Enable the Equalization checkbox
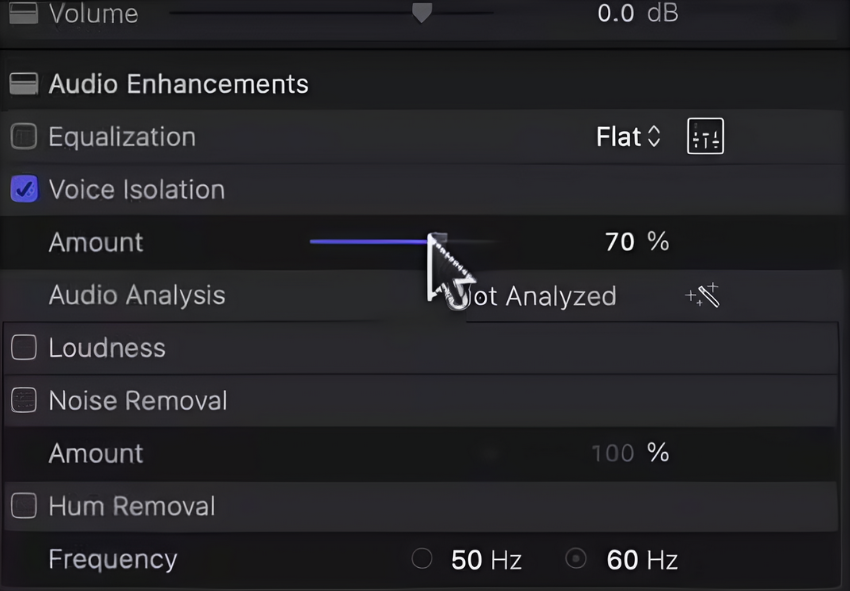 tap(24, 137)
